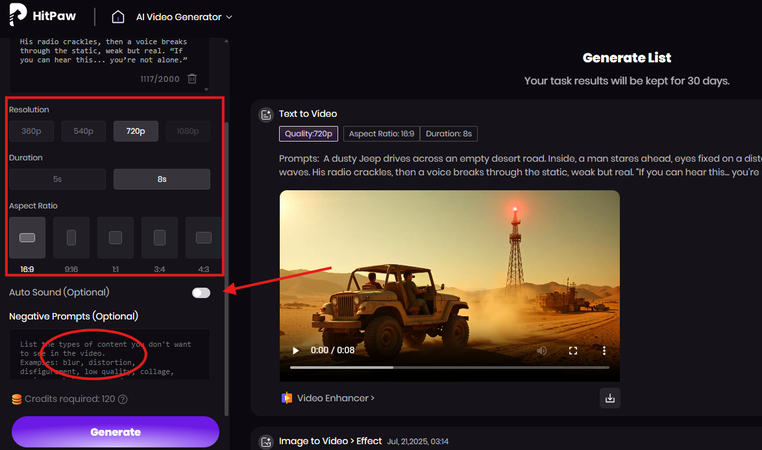762x450 pixels.
Task: Pick 16:9 aspect ratio
Action: [27, 238]
